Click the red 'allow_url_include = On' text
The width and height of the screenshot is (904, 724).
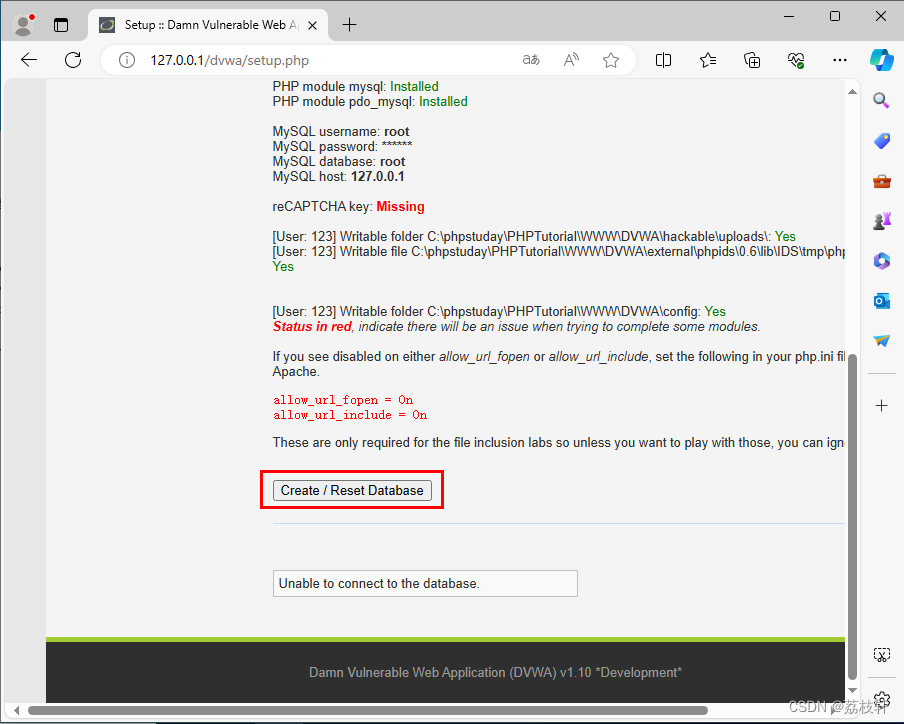tap(350, 415)
